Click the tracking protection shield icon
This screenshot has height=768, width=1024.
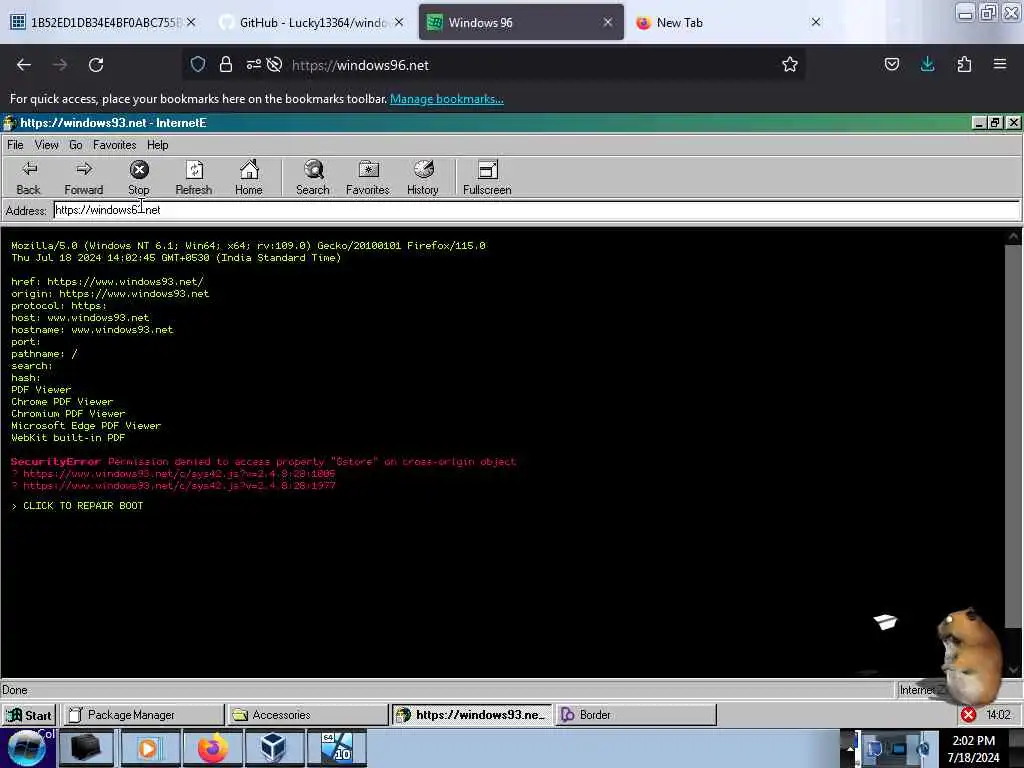(198, 64)
